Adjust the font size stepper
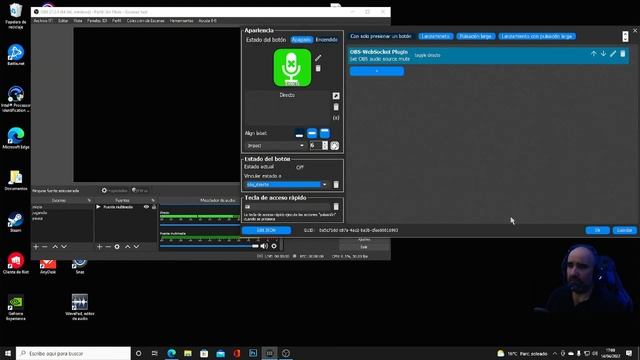Image resolution: width=640 pixels, height=360 pixels. click(x=324, y=146)
